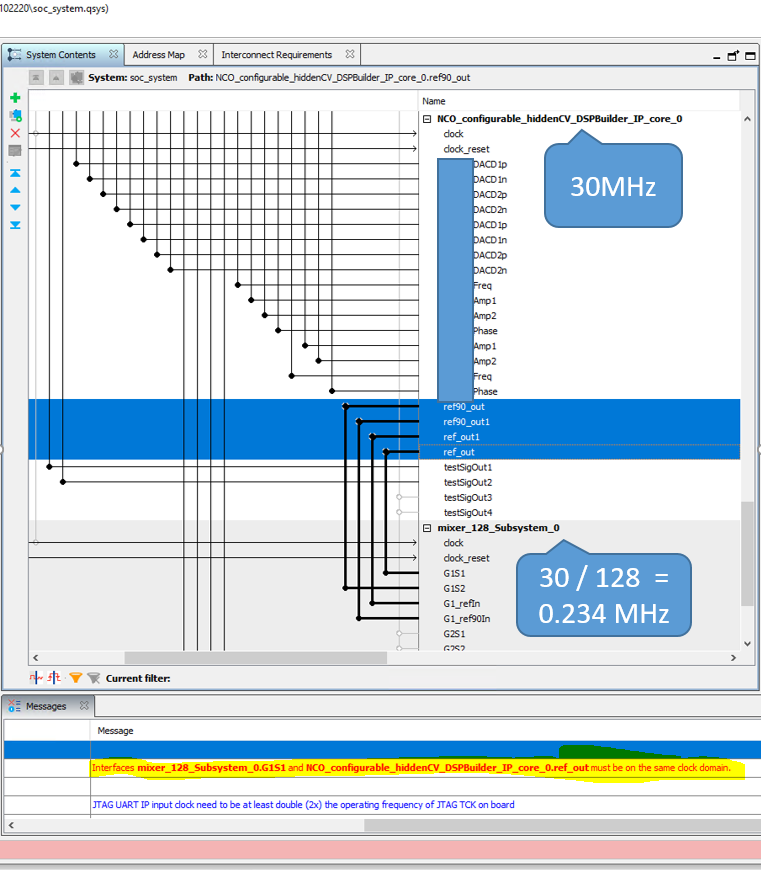Click the move down arrow icon
Screen dimensions: 761x870
(15, 207)
